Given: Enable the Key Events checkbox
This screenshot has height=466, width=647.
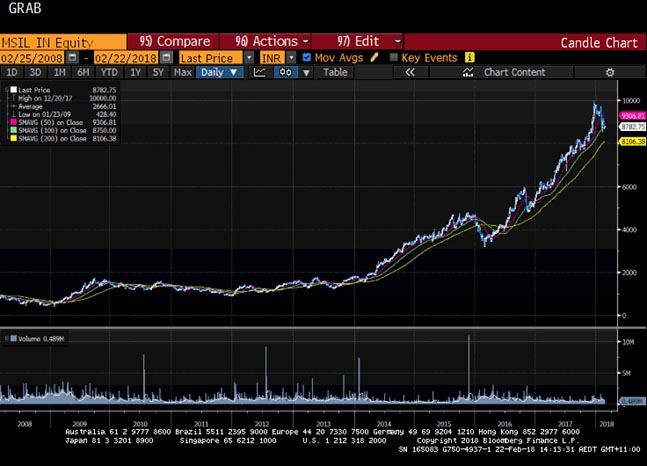Looking at the screenshot, I should click(x=394, y=57).
